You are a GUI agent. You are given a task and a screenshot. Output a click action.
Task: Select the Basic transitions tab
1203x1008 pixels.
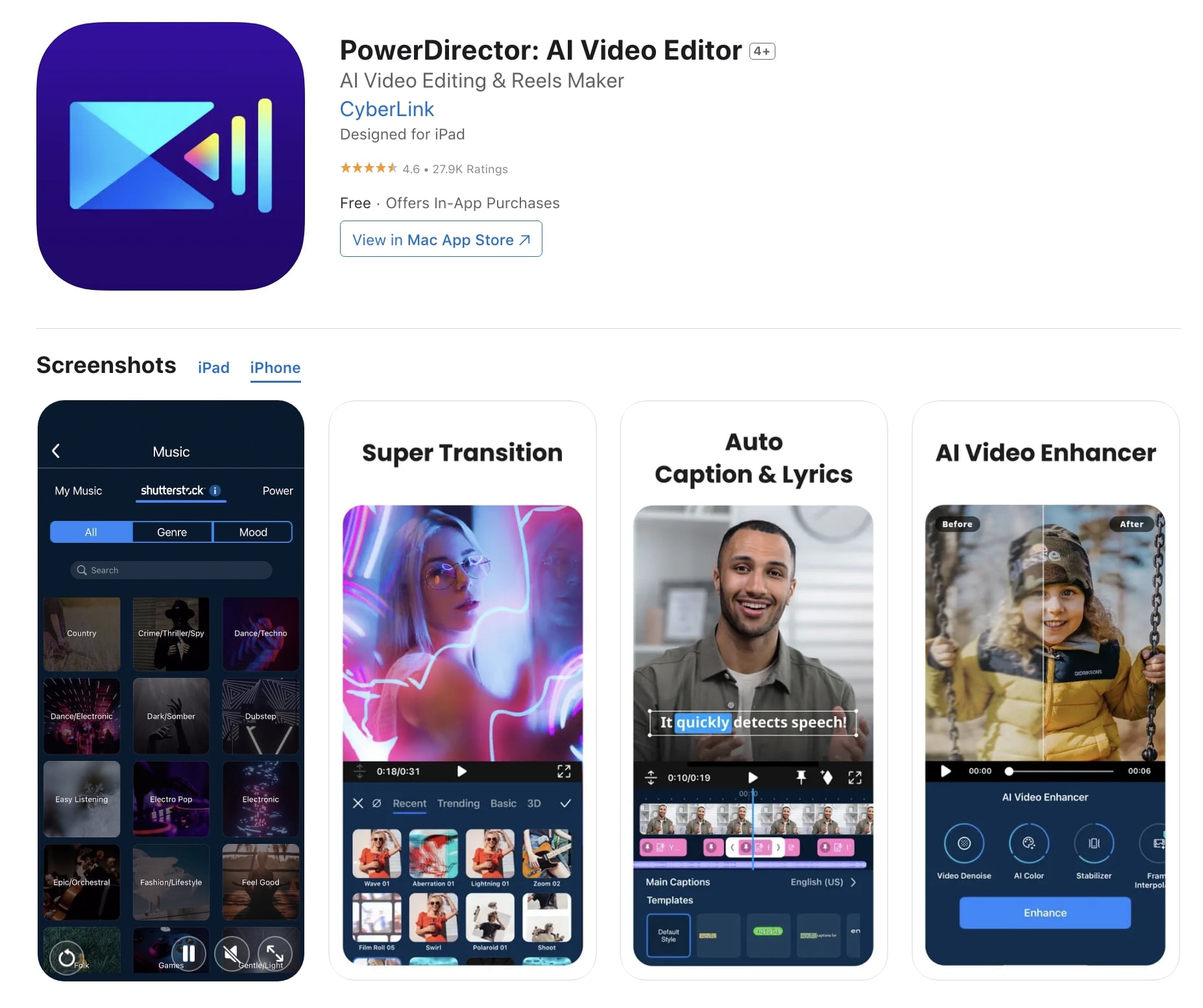pos(504,803)
